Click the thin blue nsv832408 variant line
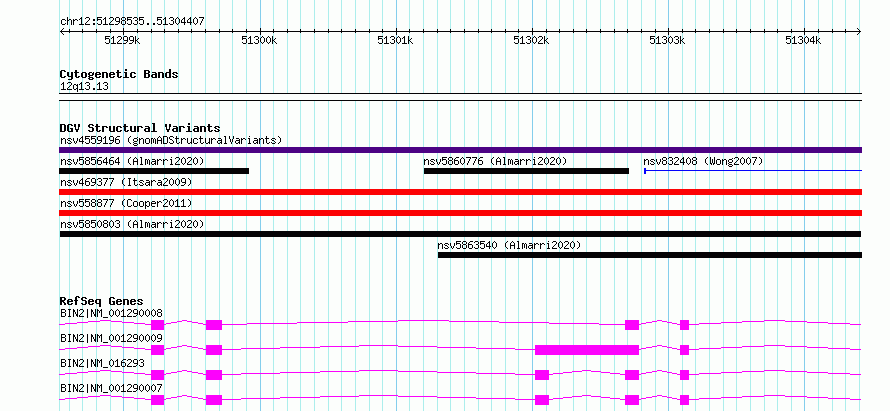This screenshot has width=890, height=411. pyautogui.click(x=753, y=170)
